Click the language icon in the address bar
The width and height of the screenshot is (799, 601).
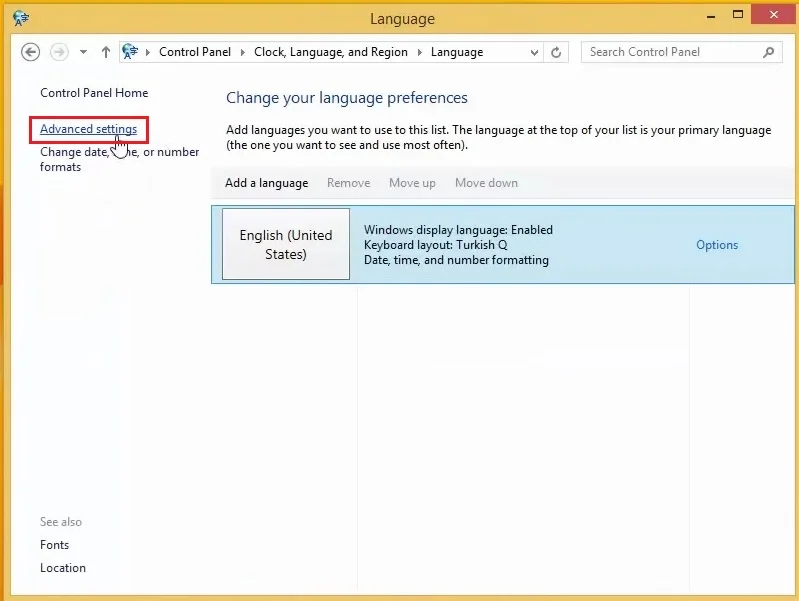tap(130, 51)
